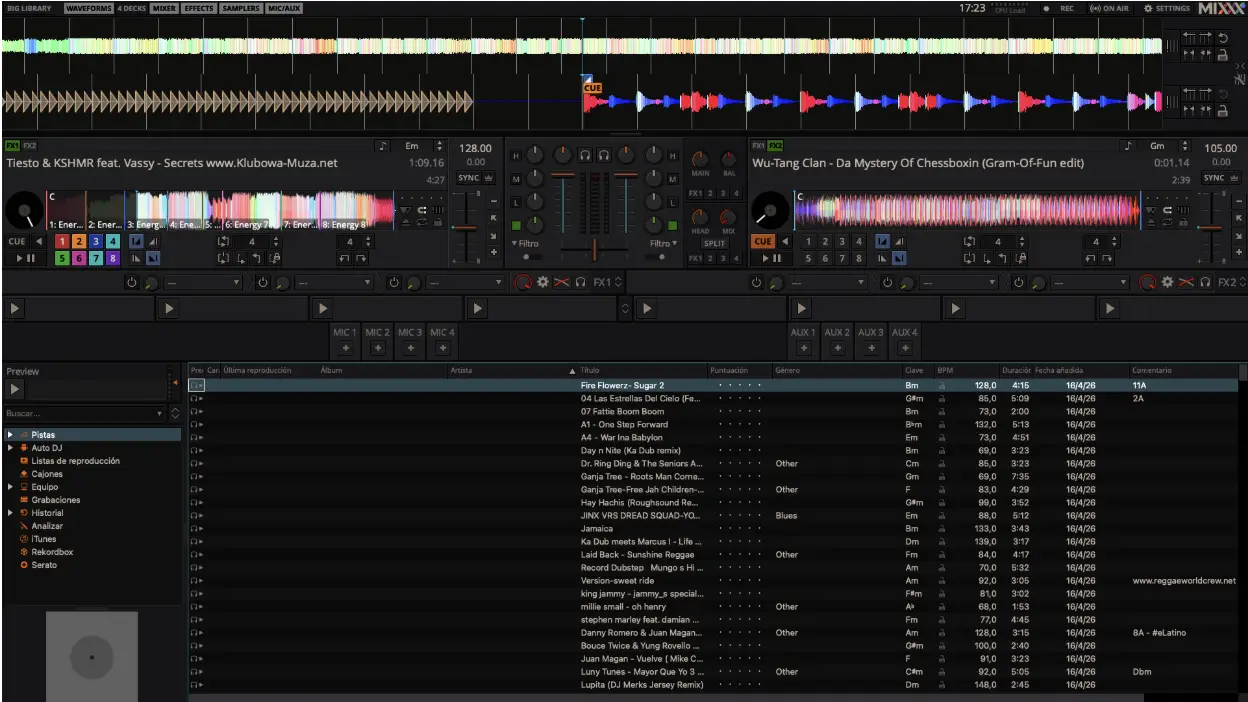This screenshot has height=702, width=1248.
Task: Enable first effect in FX1 unit
Action: 131,283
